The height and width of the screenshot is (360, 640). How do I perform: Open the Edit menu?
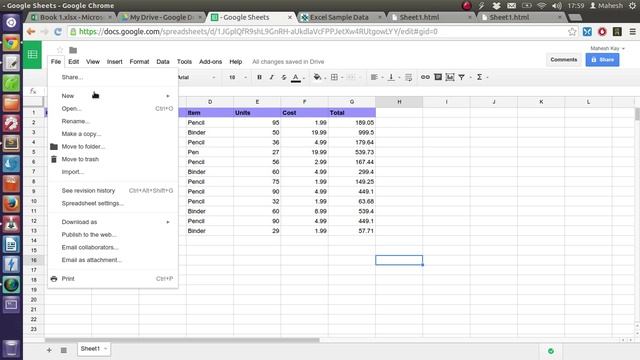click(x=73, y=62)
